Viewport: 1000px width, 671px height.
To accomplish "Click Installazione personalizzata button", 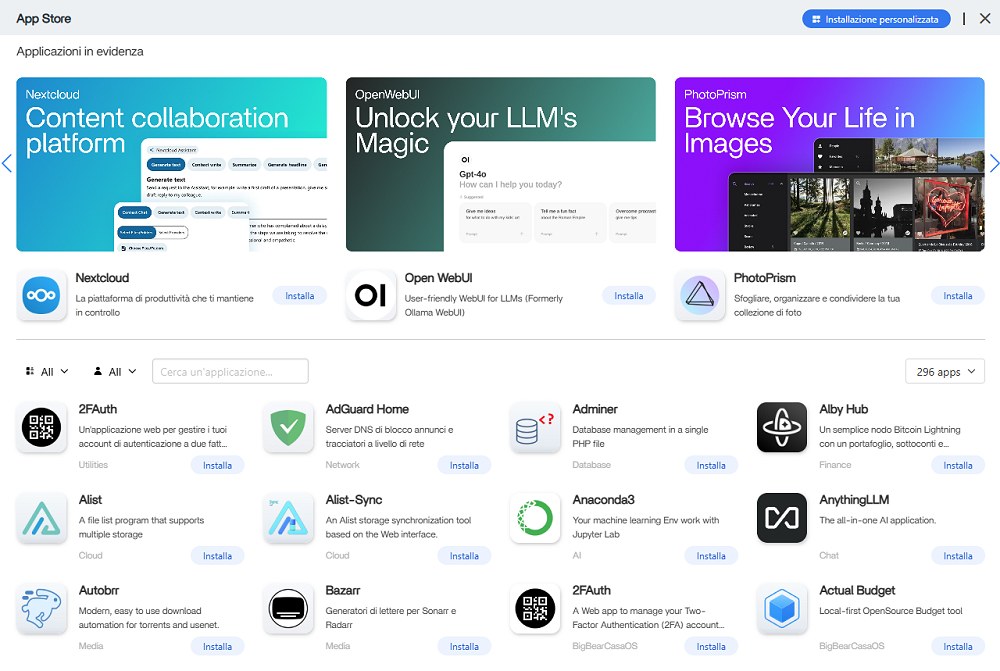I will tap(876, 19).
